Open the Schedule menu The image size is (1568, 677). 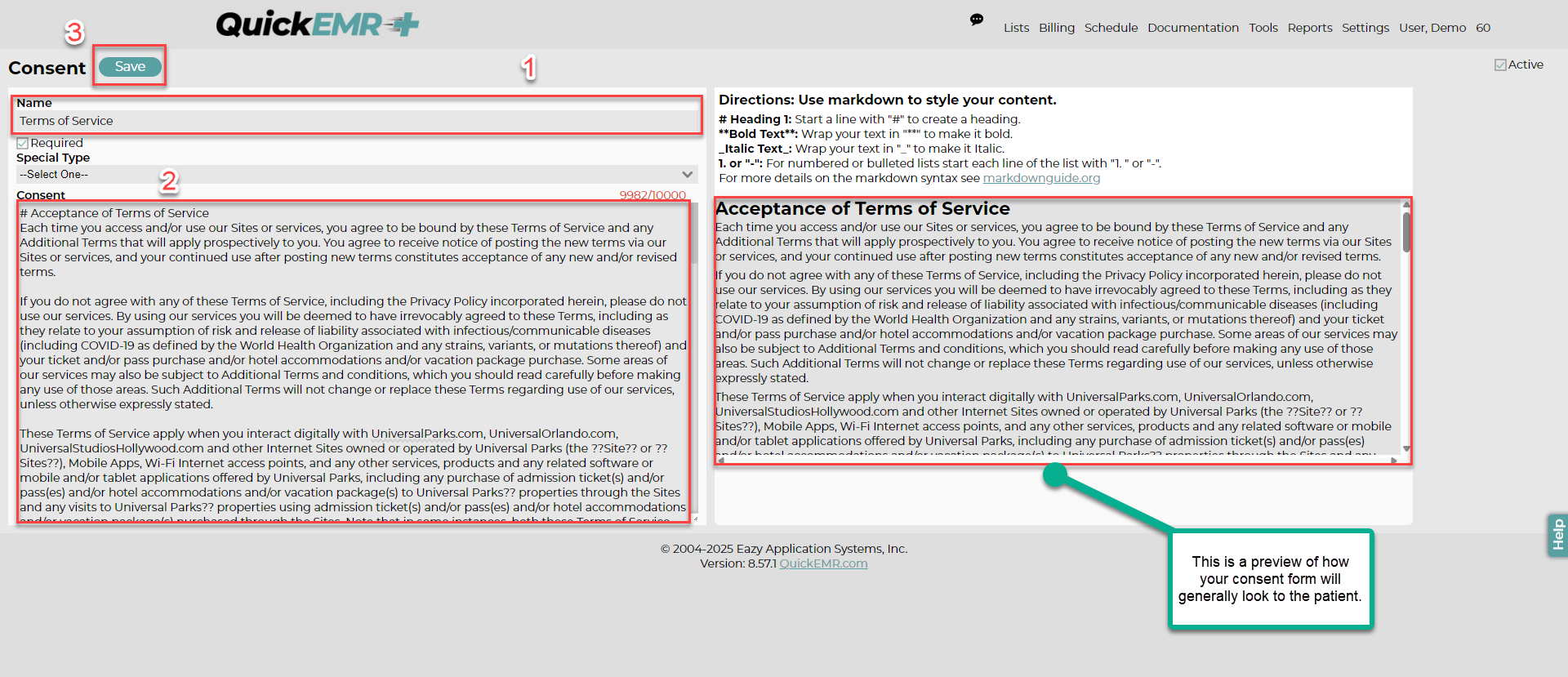point(1111,28)
